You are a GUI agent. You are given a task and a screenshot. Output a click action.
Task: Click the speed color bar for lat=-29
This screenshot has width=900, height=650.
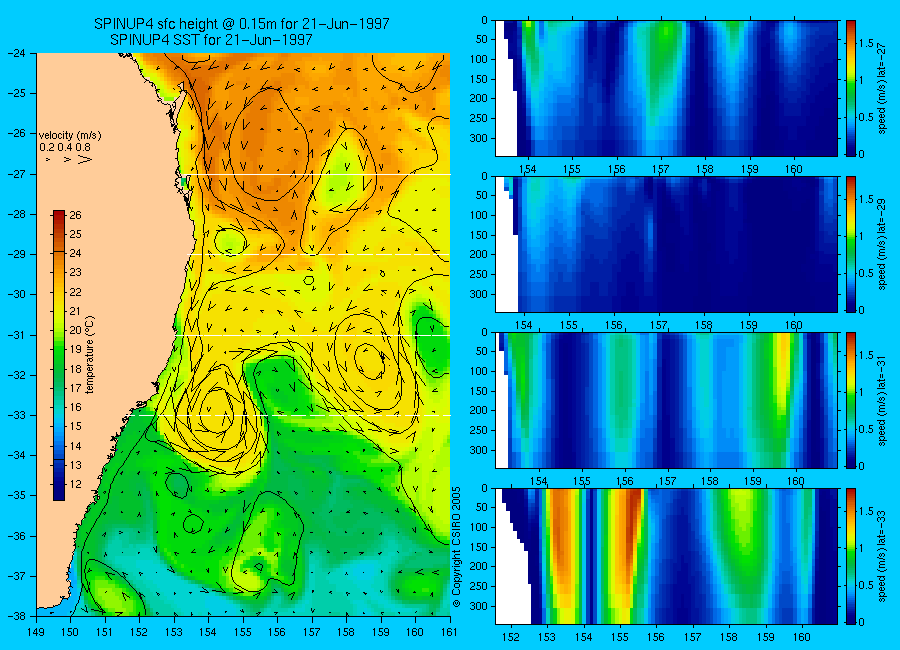pyautogui.click(x=850, y=244)
